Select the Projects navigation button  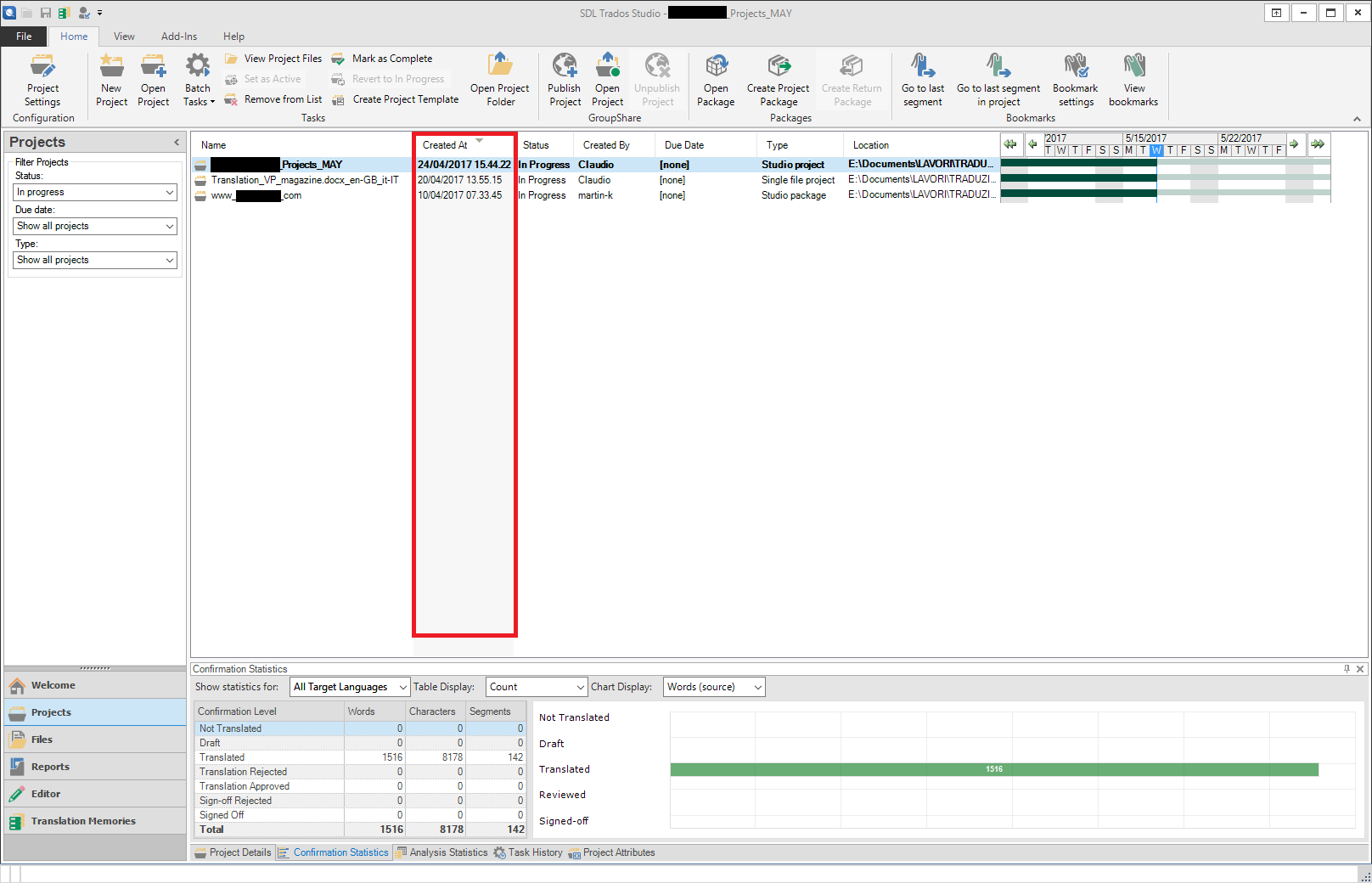coord(95,712)
